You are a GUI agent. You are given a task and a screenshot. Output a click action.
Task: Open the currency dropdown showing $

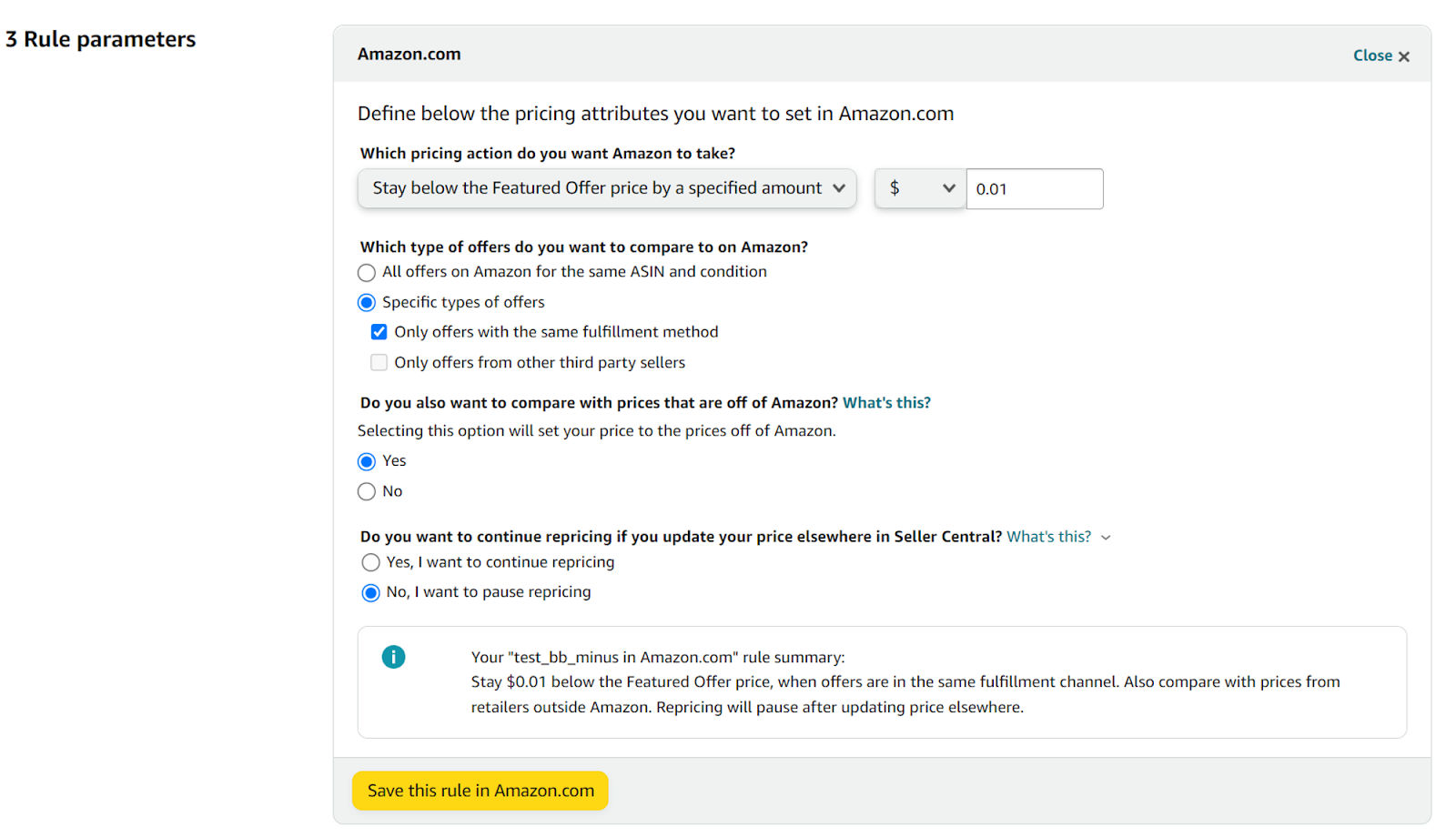click(919, 188)
